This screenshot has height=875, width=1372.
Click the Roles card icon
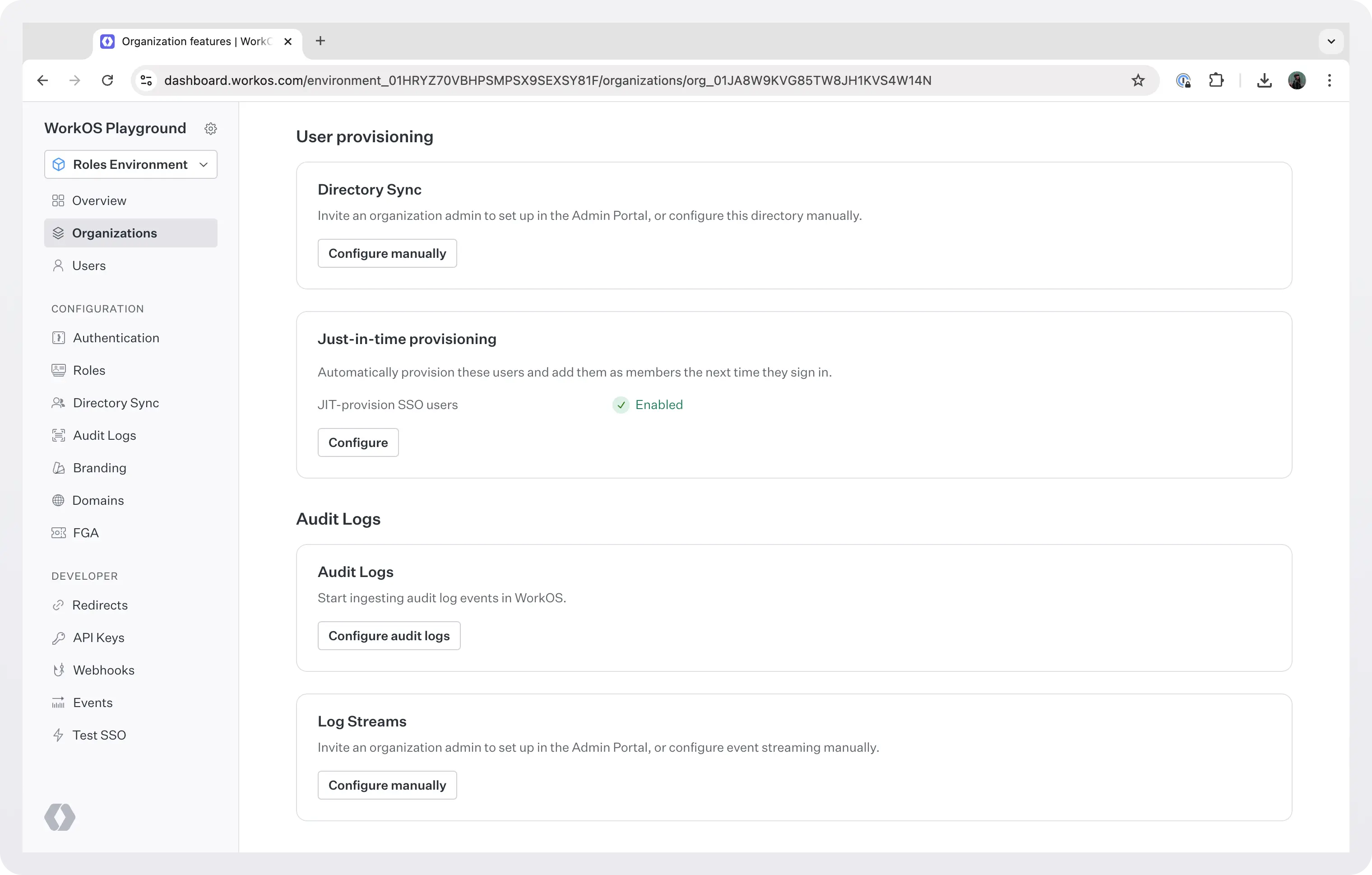pyautogui.click(x=59, y=371)
